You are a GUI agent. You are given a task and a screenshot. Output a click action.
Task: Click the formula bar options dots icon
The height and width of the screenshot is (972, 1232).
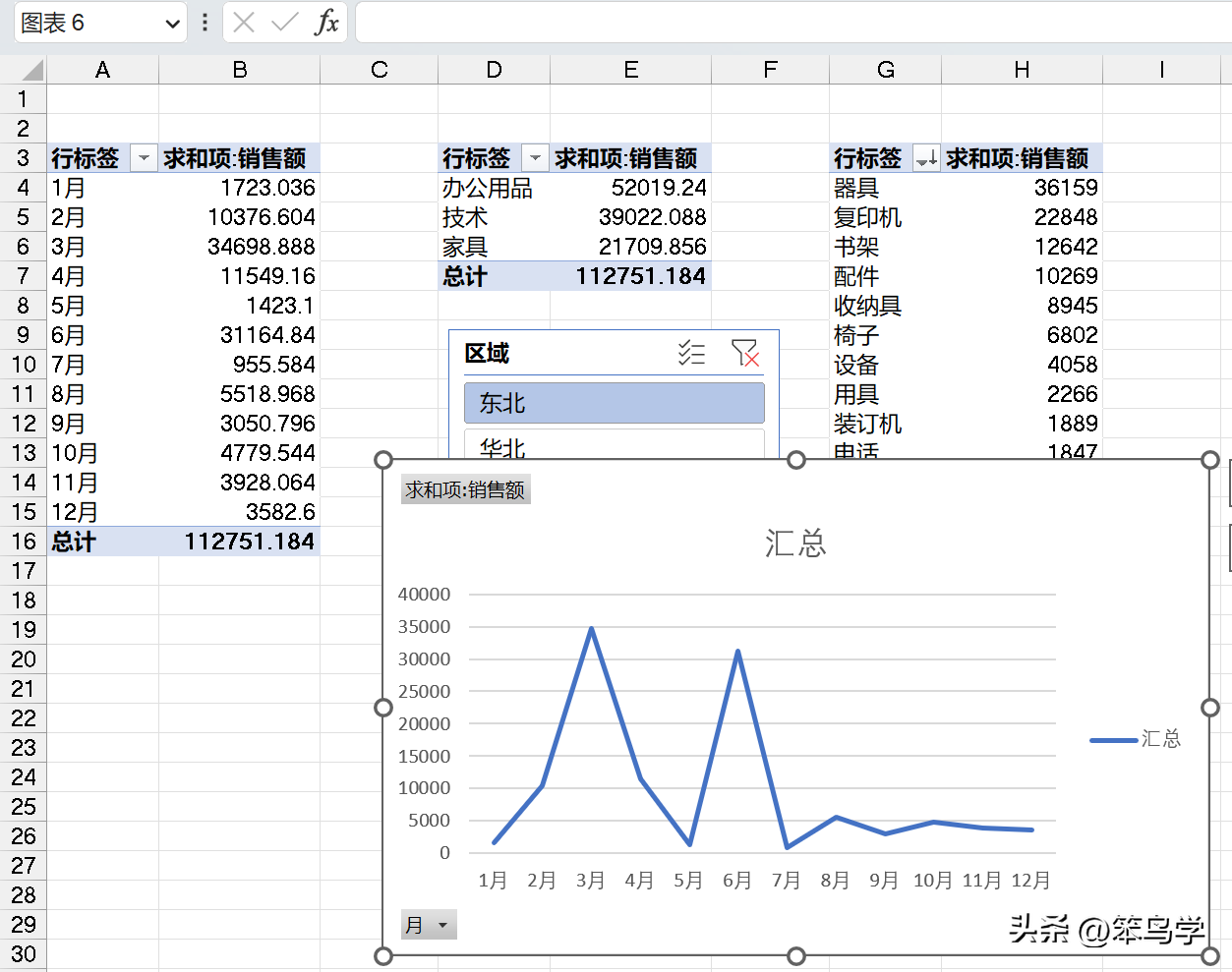[x=205, y=22]
